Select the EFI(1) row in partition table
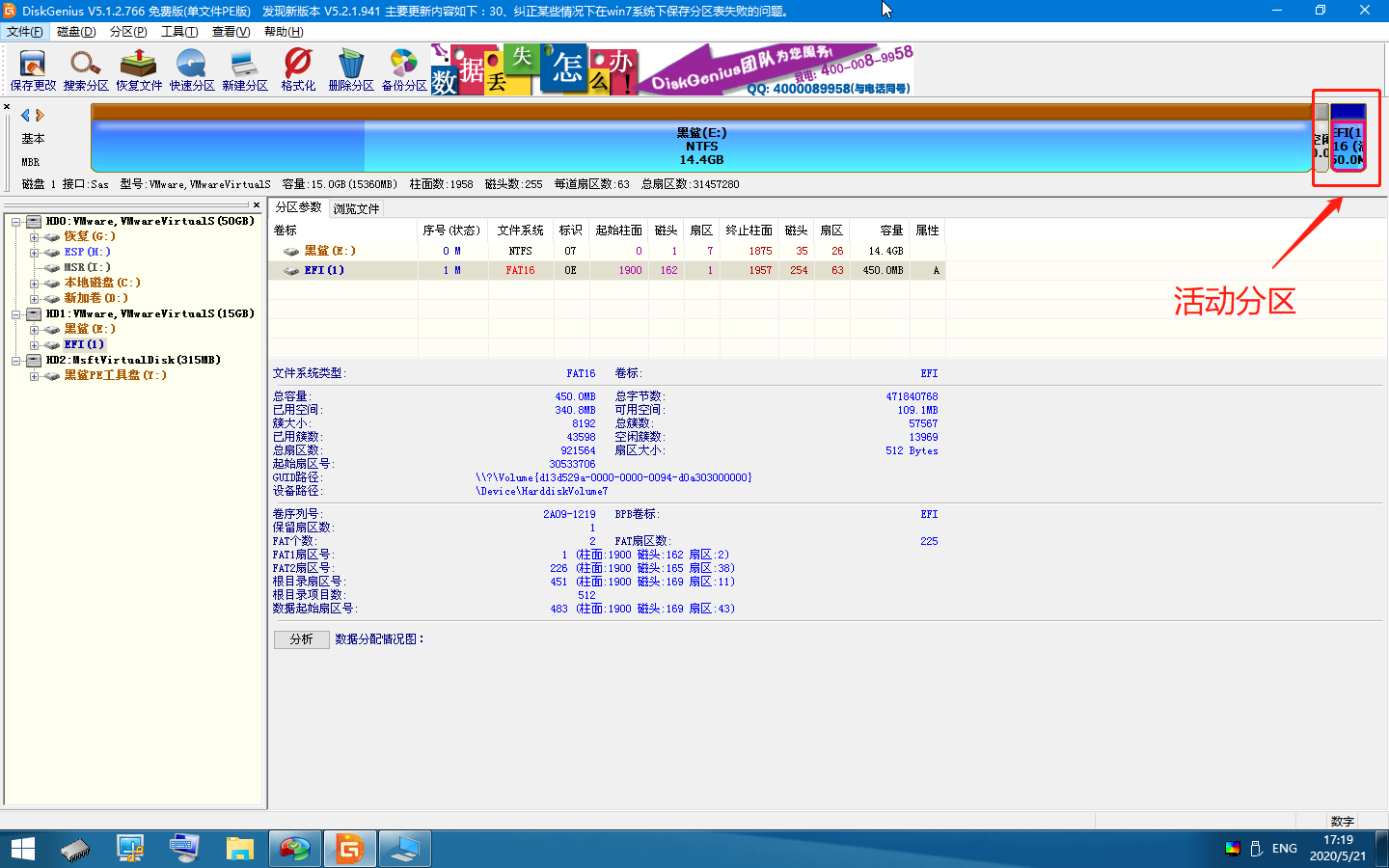 click(x=607, y=270)
